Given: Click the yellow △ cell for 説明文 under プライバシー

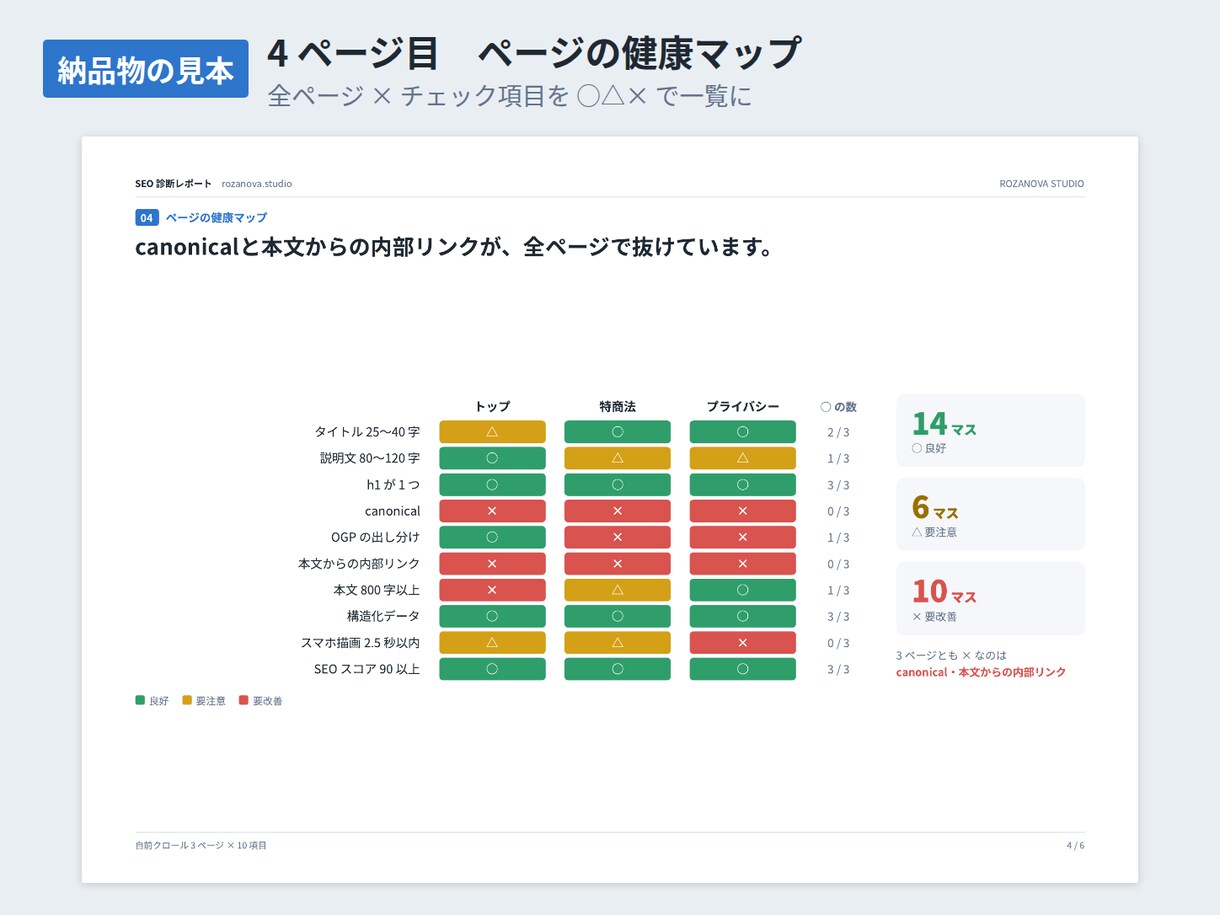Looking at the screenshot, I should click(x=742, y=458).
